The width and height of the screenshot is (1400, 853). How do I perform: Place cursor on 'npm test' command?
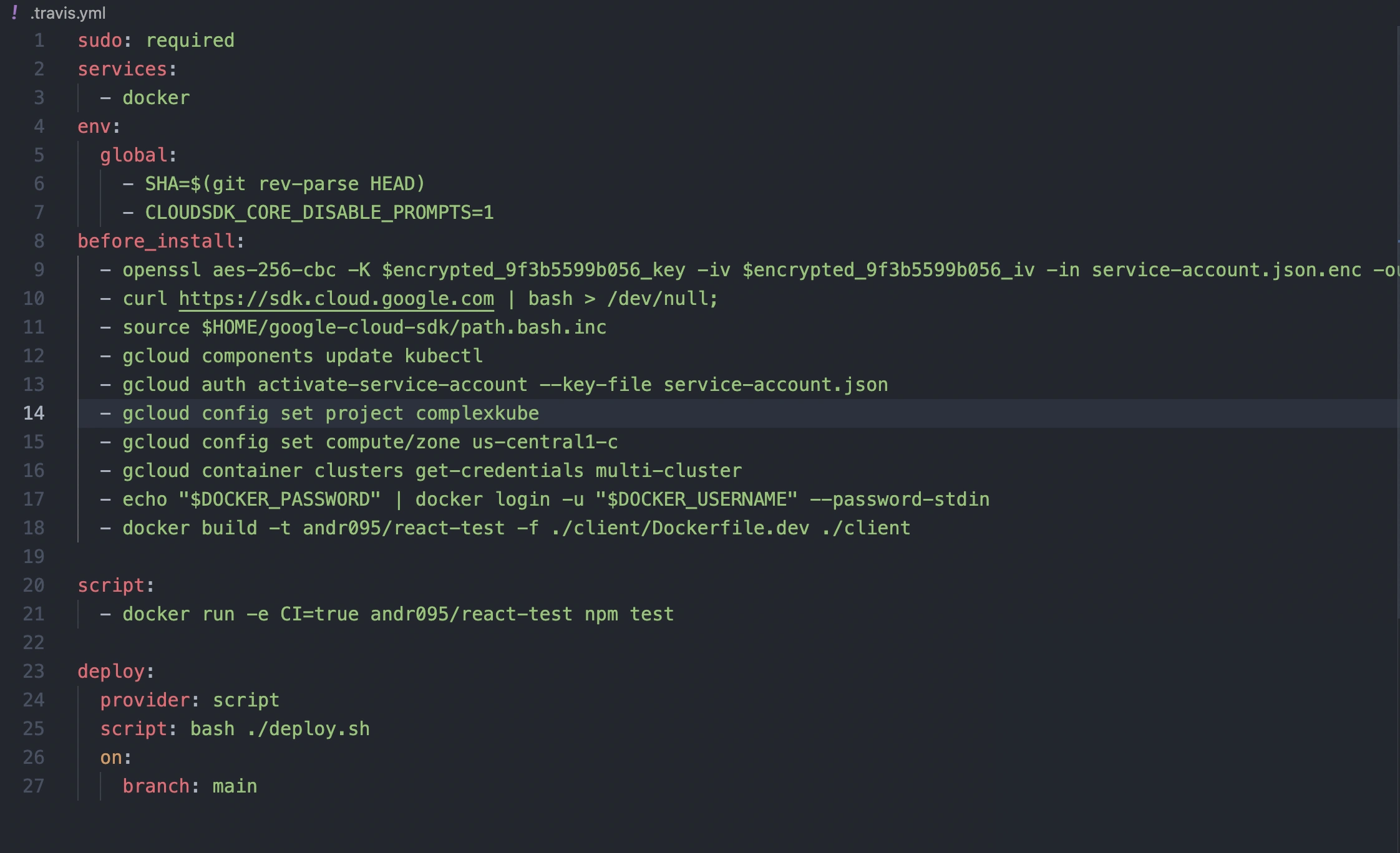pyautogui.click(x=629, y=614)
